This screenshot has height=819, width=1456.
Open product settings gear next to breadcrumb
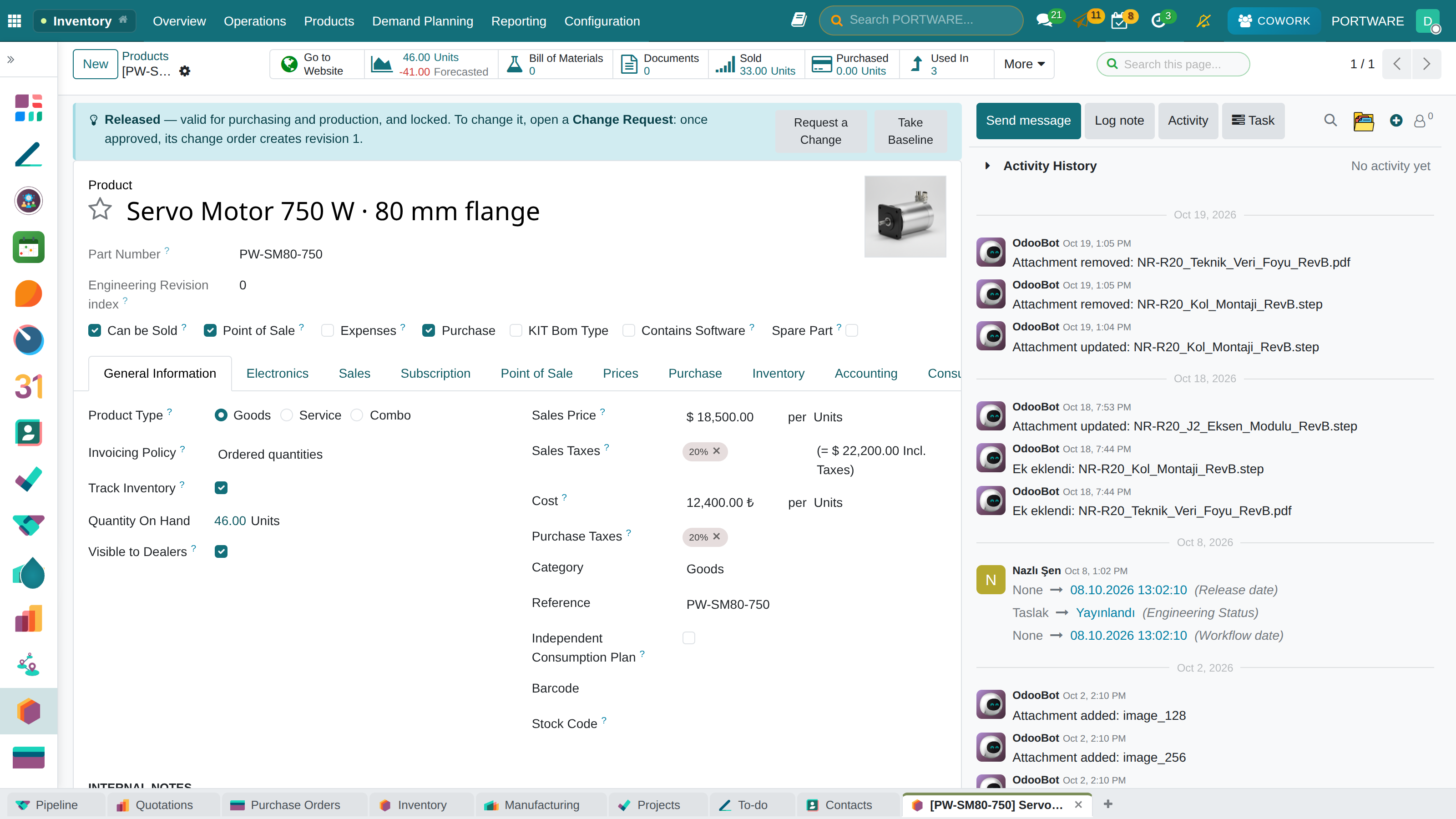tap(185, 71)
